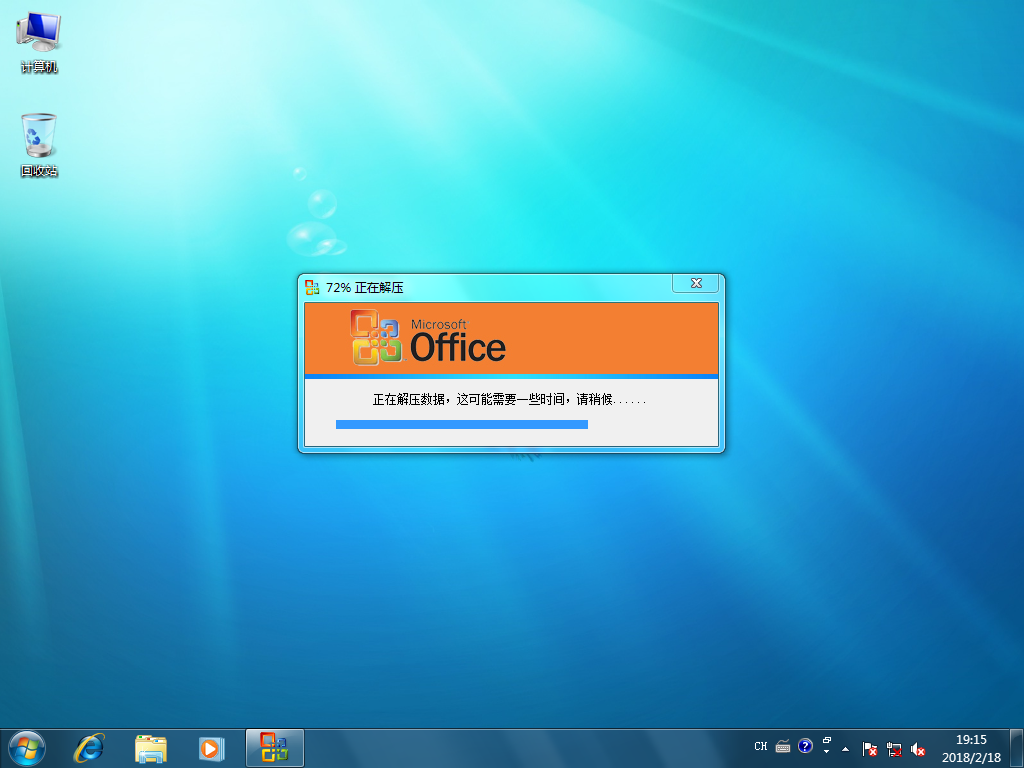The image size is (1024, 768).
Task: Click the Office installer taskbar button
Action: click(274, 748)
